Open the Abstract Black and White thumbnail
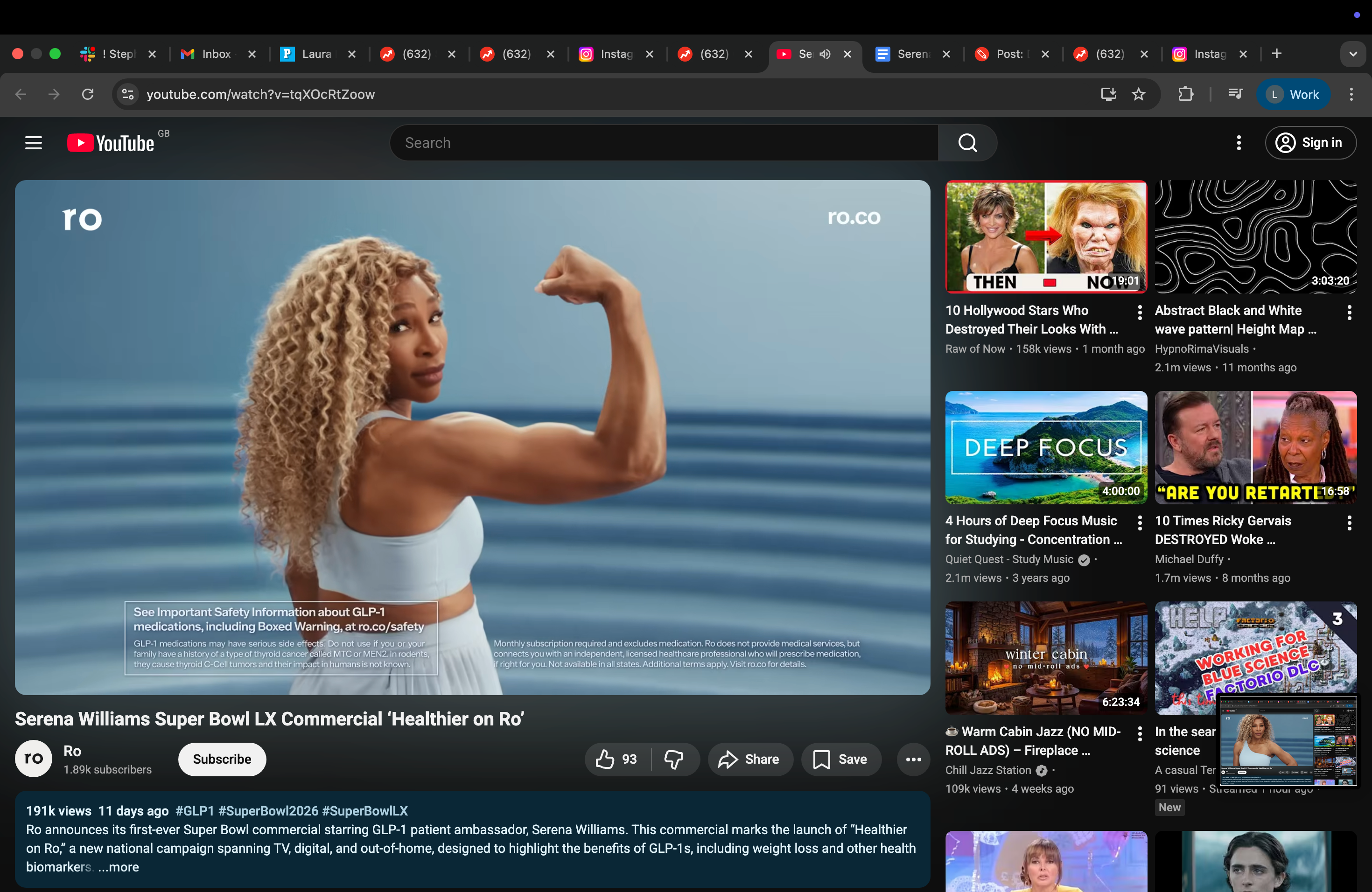The image size is (1372, 892). tap(1255, 236)
